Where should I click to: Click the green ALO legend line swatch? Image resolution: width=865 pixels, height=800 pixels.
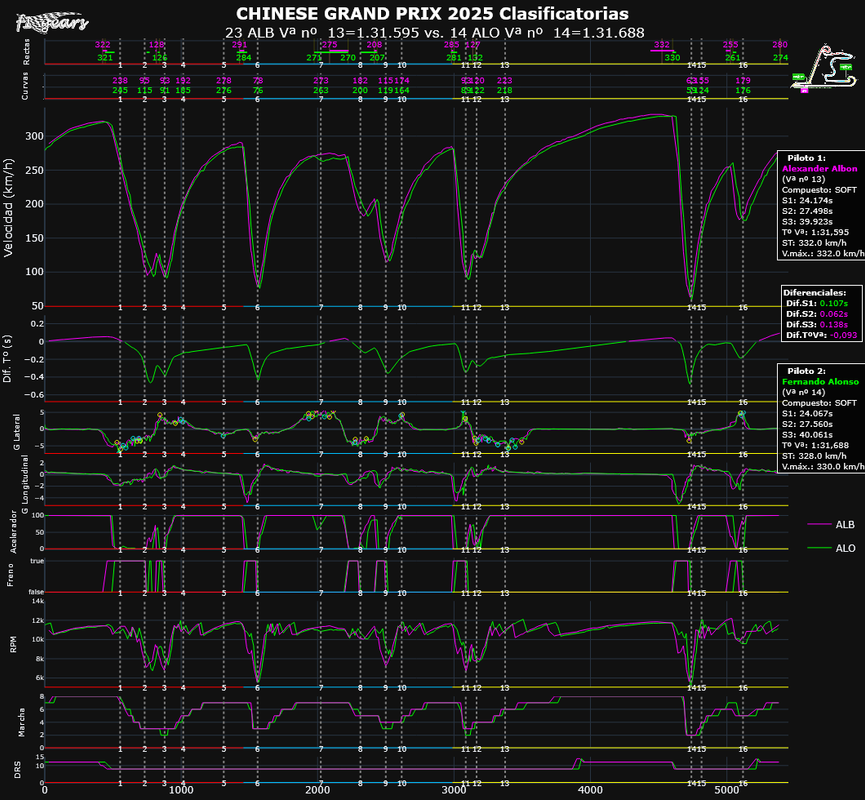819,548
